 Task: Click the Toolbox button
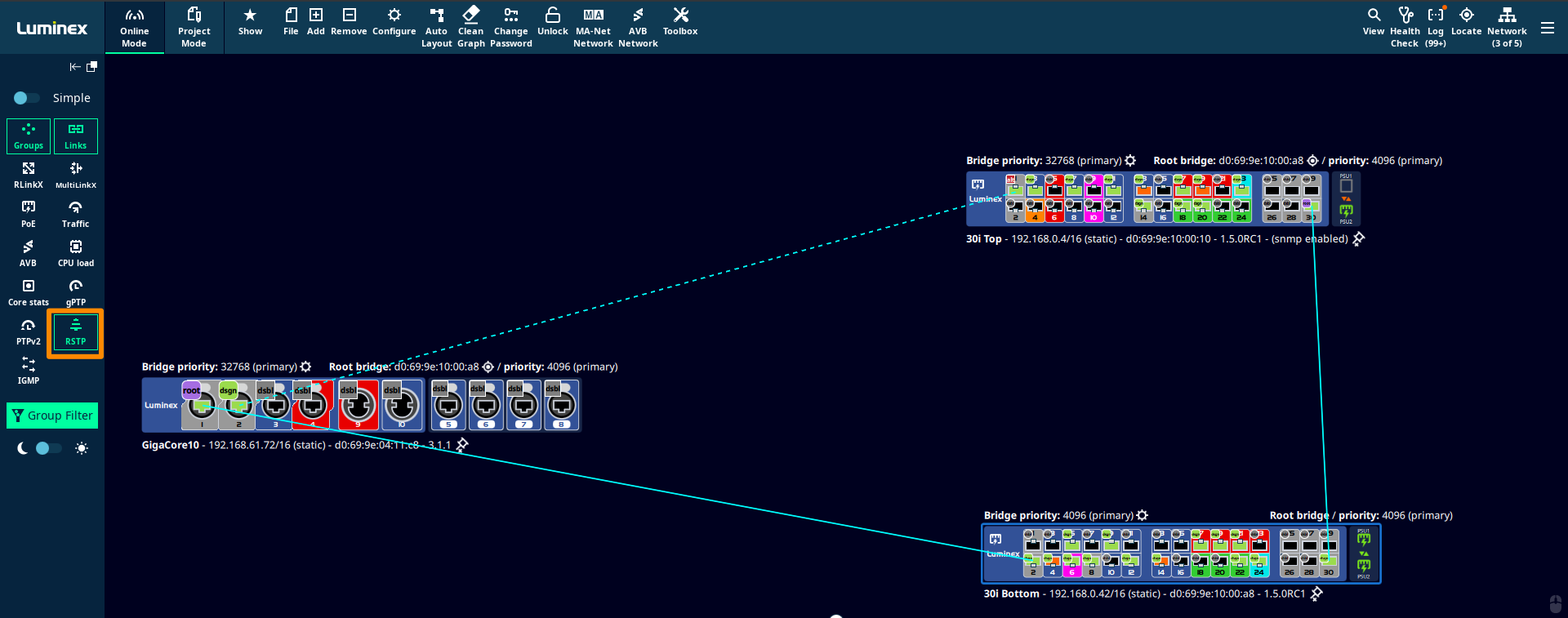pos(679,22)
